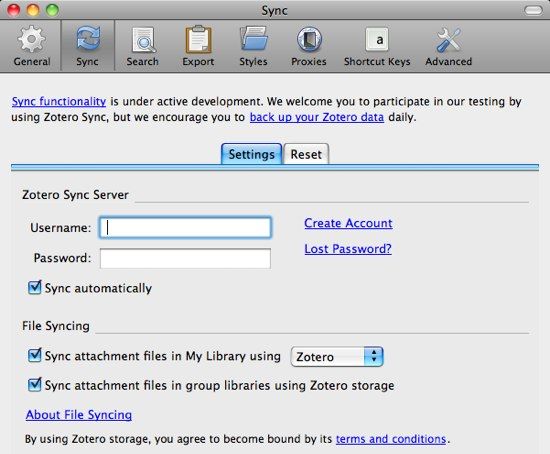Toggle group libraries attachment syncing checkbox

point(35,385)
